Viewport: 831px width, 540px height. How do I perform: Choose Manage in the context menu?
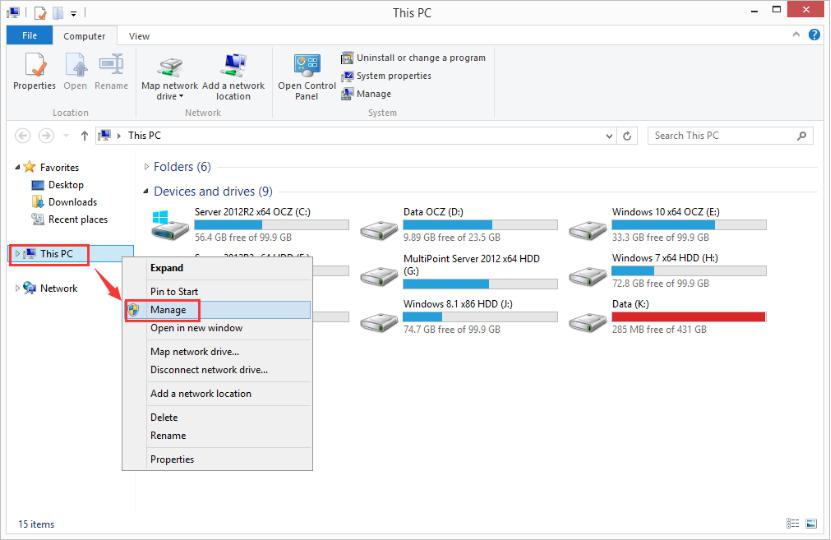217,309
